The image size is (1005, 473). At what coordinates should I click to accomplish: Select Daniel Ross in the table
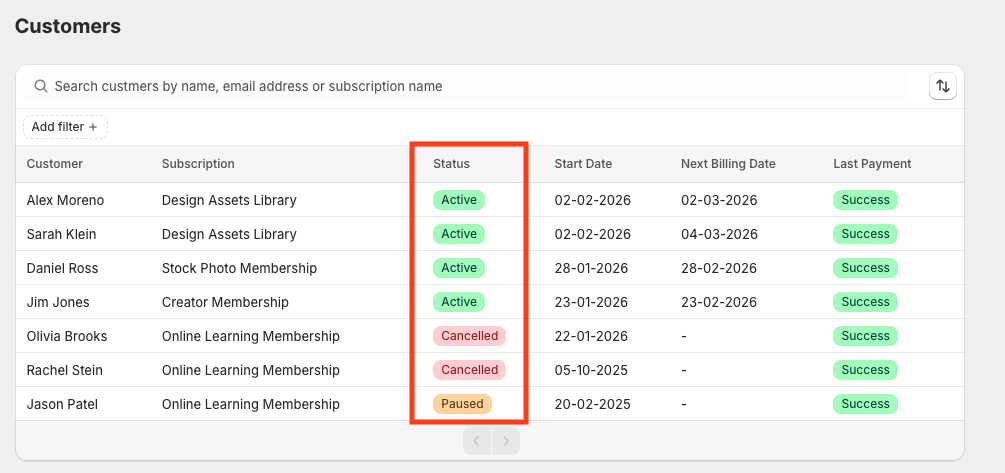[x=62, y=268]
